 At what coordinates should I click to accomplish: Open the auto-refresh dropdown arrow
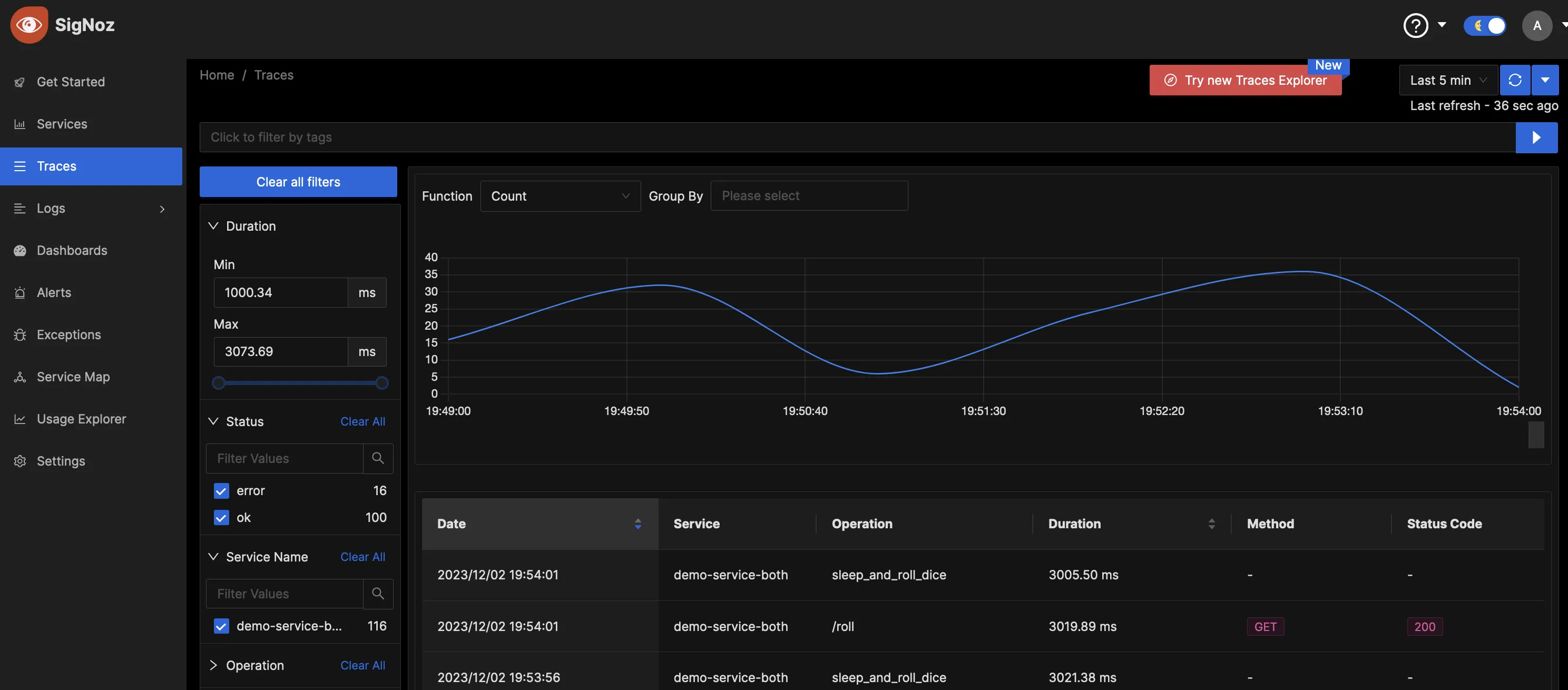click(1545, 80)
